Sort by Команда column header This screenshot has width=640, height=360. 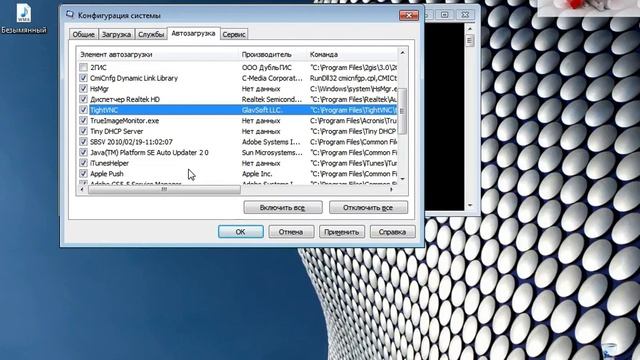(x=352, y=54)
